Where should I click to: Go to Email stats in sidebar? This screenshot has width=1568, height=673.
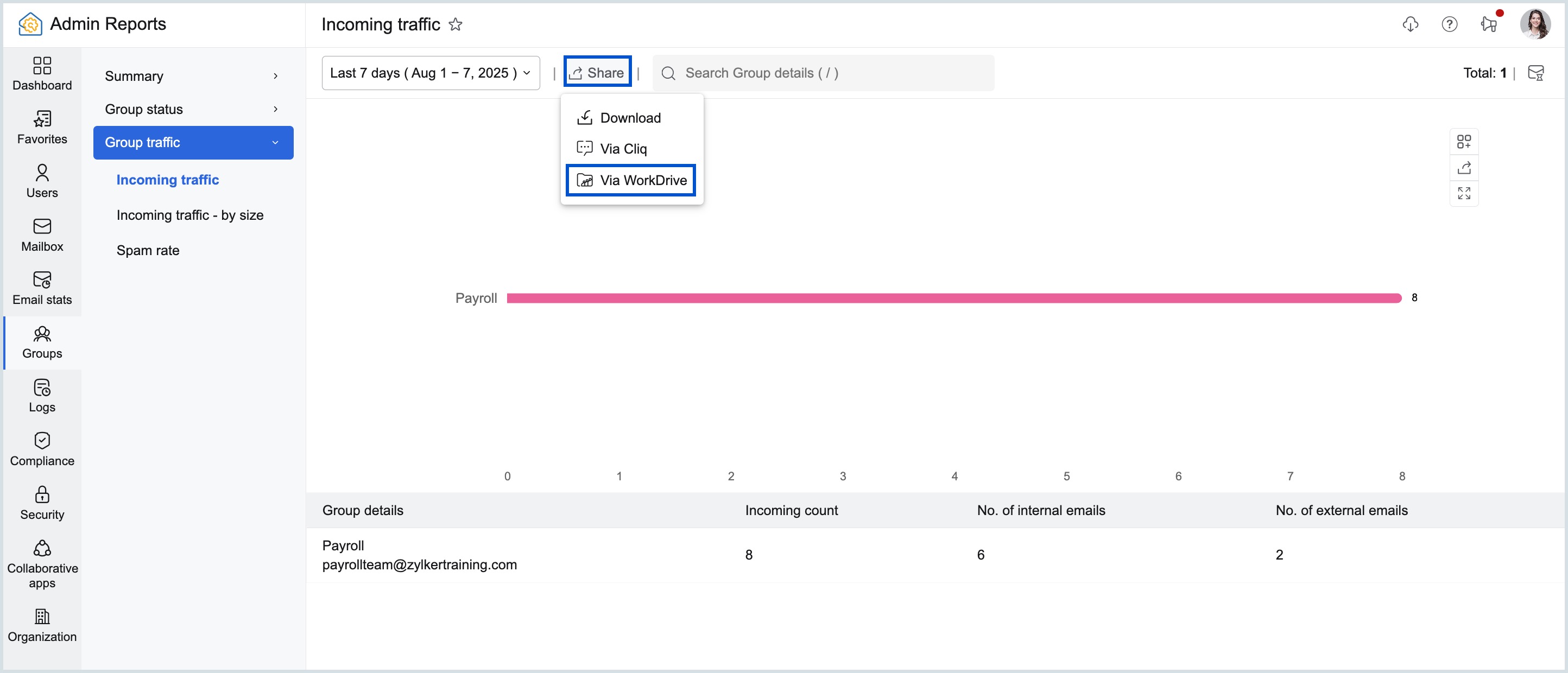(x=42, y=288)
